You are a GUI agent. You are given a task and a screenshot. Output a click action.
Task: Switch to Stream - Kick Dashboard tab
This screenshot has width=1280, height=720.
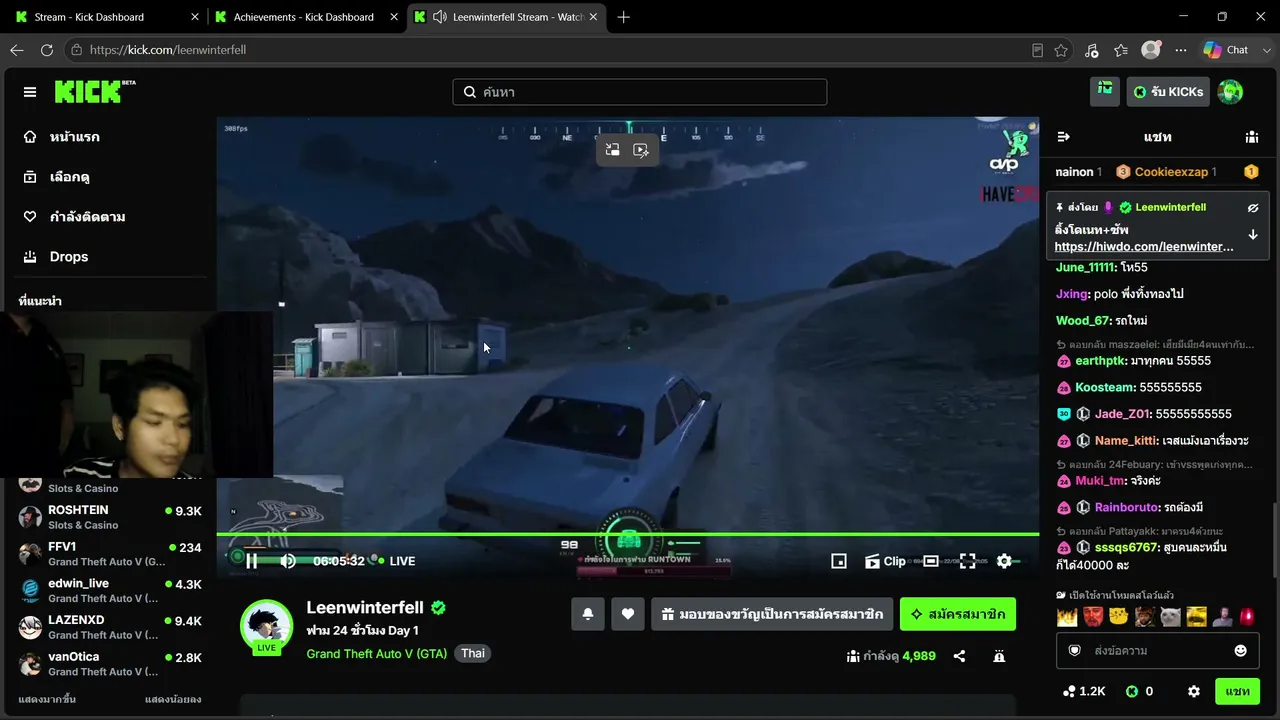(104, 17)
